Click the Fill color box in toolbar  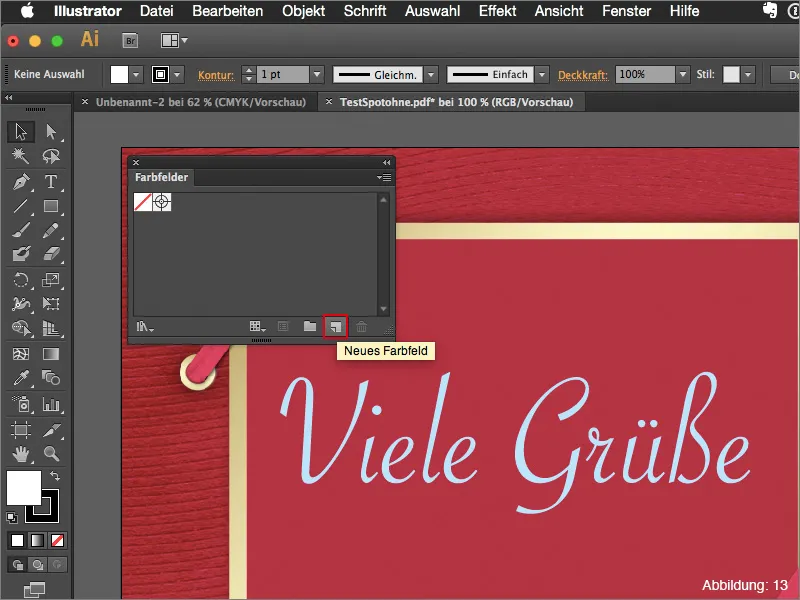click(23, 487)
